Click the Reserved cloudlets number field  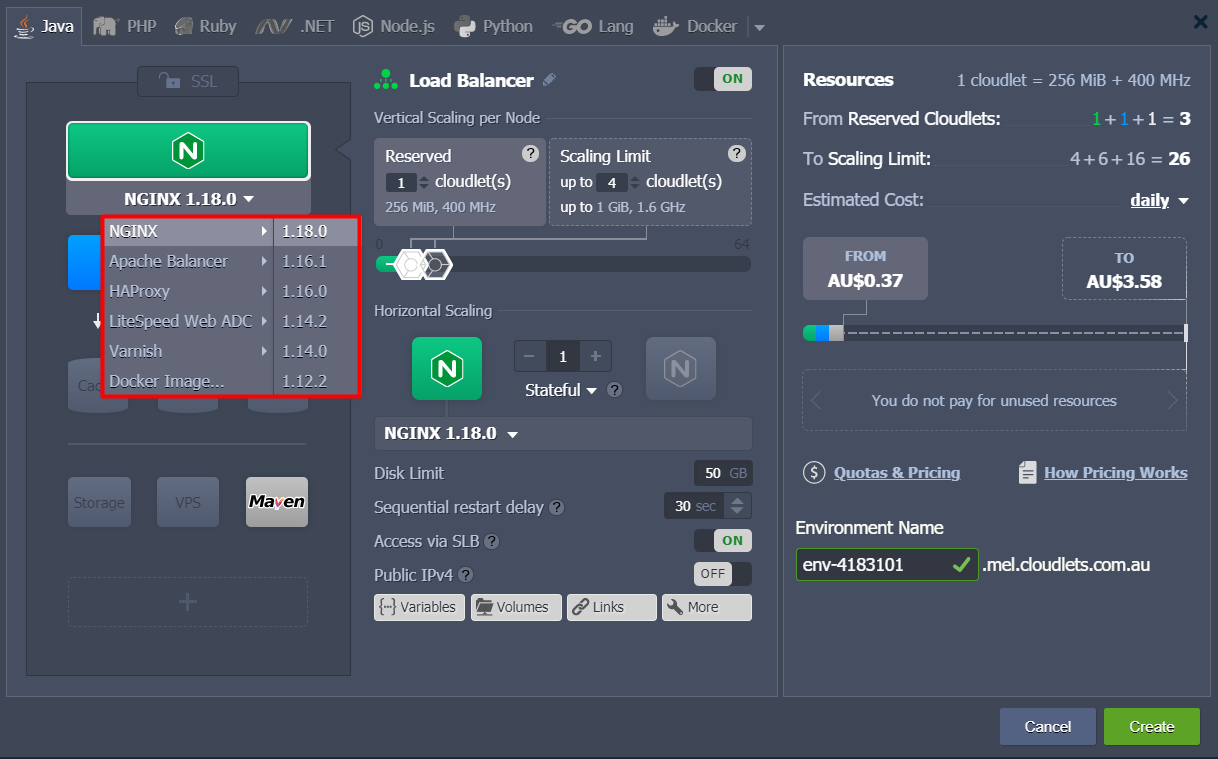tap(401, 182)
